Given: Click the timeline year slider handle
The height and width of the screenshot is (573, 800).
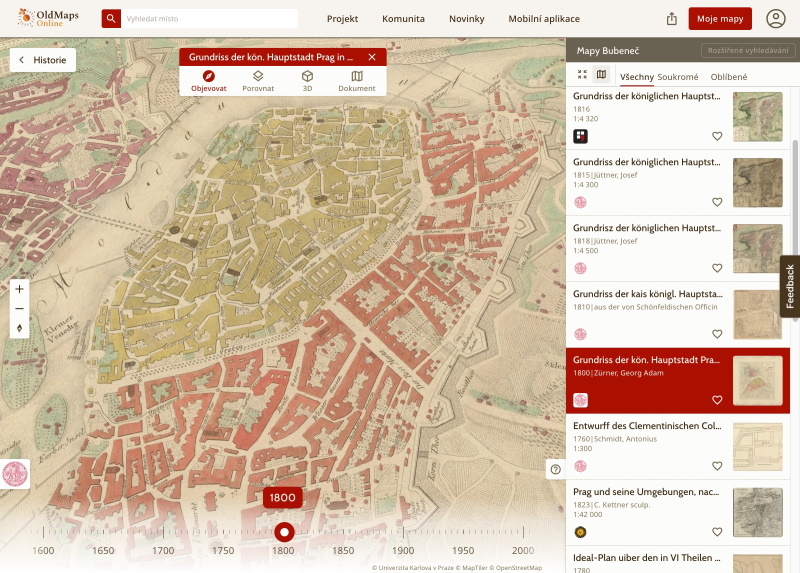Looking at the screenshot, I should pos(284,531).
